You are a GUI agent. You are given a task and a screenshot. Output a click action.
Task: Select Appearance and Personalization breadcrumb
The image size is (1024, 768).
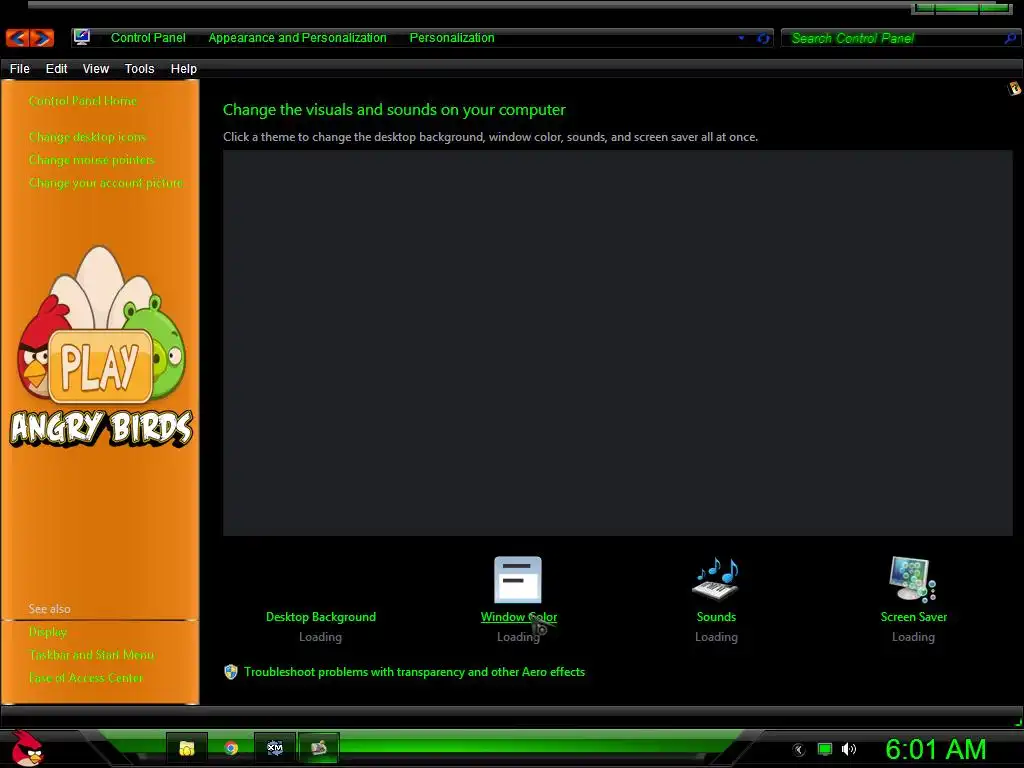(297, 38)
